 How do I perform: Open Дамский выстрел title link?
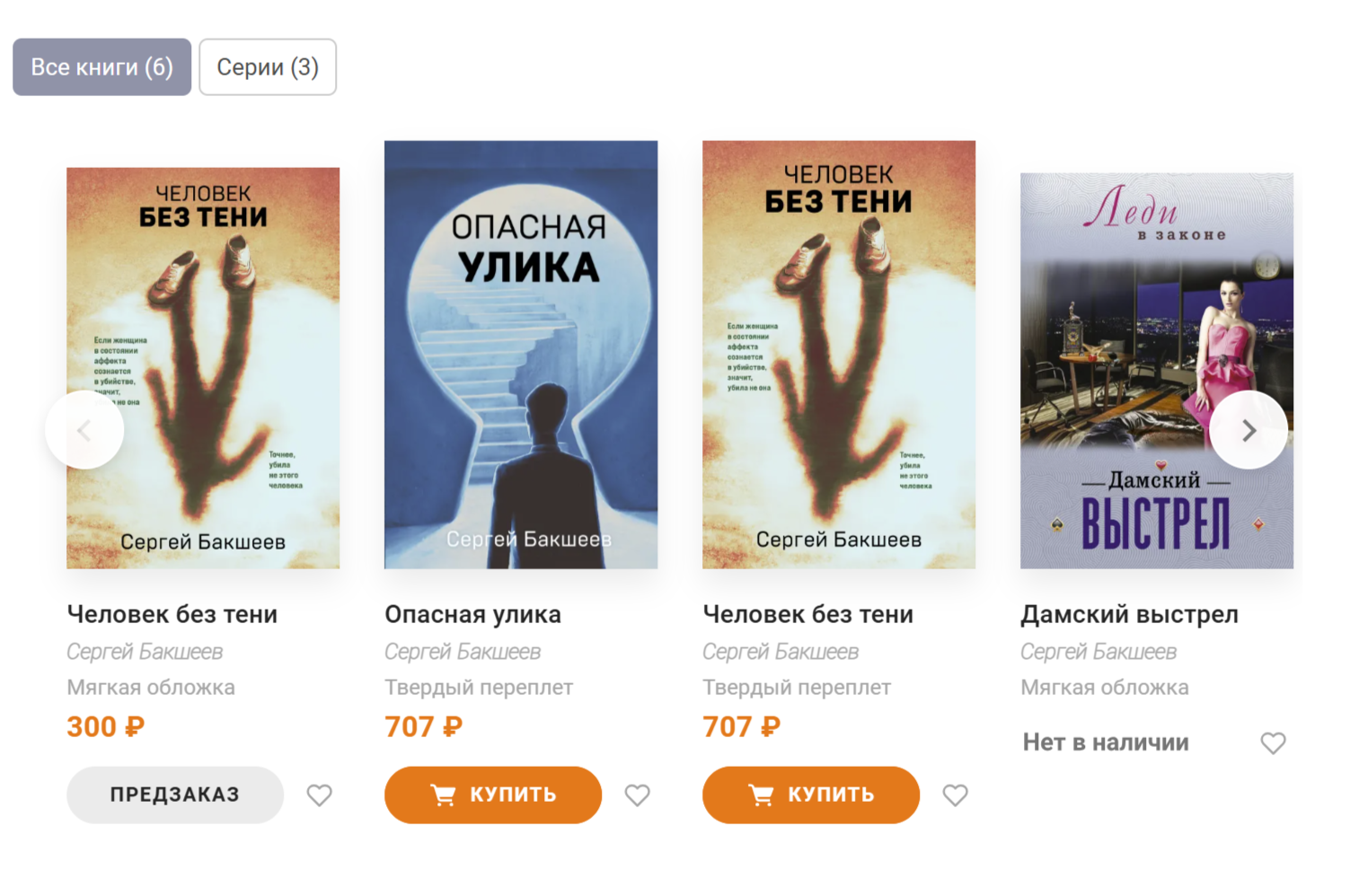tap(1129, 614)
